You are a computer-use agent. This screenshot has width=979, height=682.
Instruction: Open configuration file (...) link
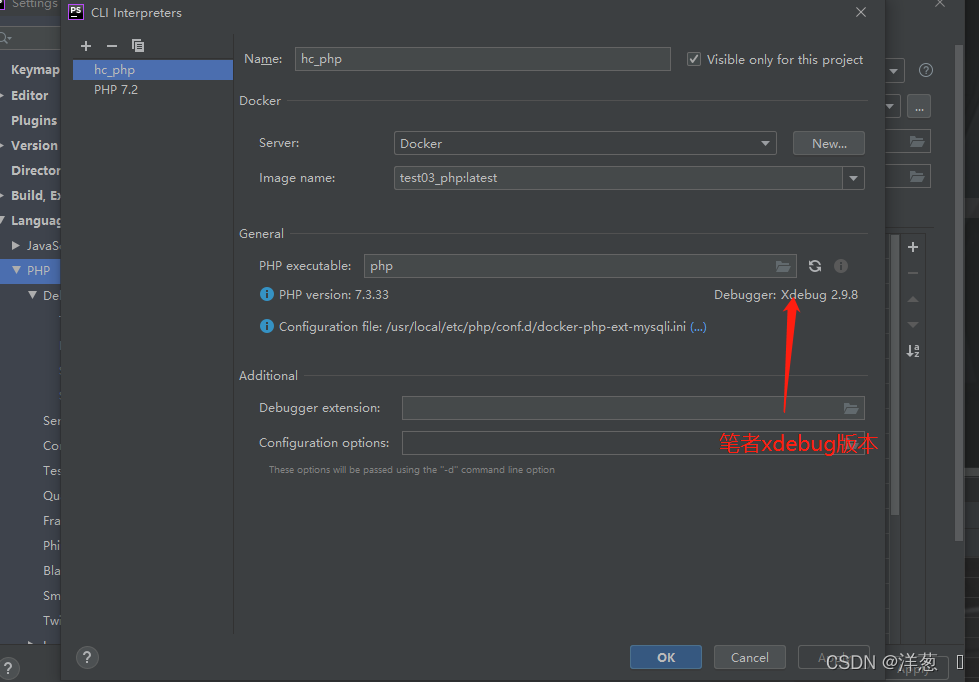click(x=698, y=327)
